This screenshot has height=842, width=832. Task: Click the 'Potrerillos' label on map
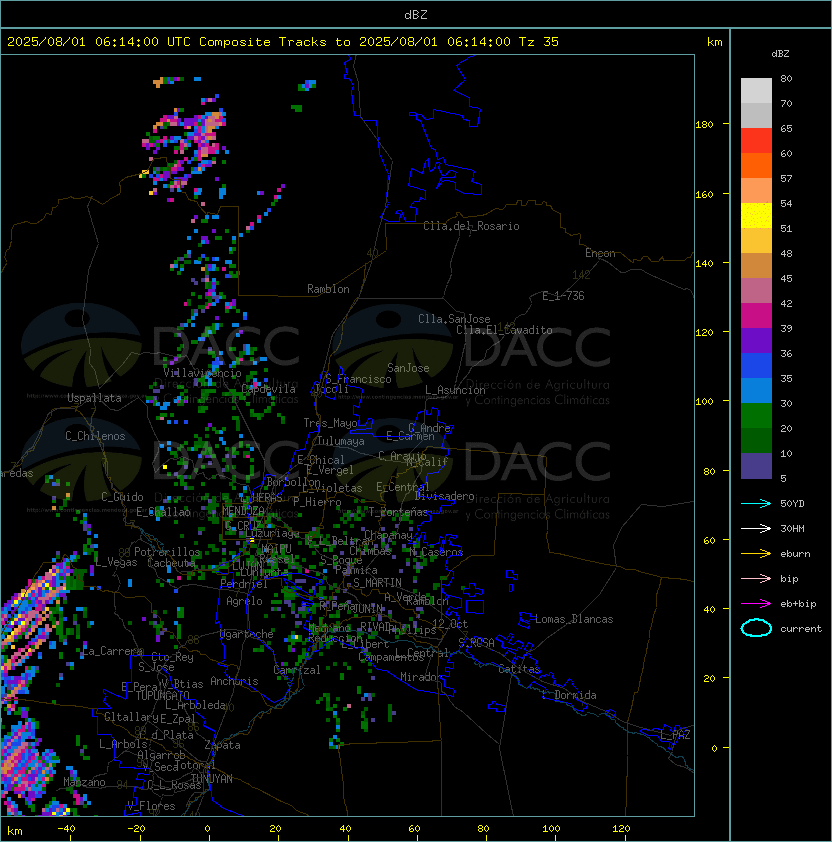[167, 552]
